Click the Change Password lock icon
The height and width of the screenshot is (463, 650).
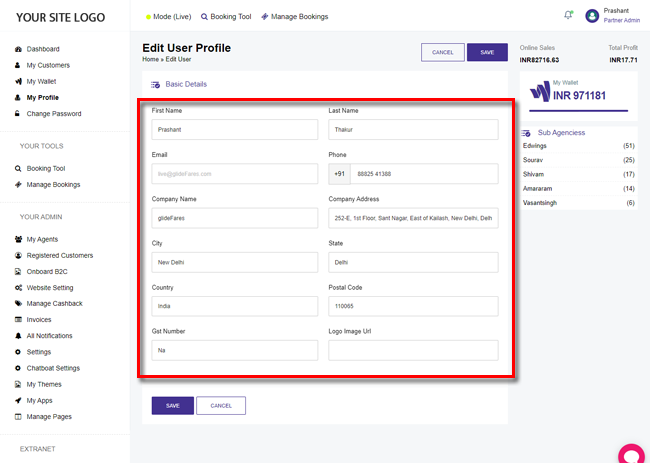pyautogui.click(x=18, y=114)
